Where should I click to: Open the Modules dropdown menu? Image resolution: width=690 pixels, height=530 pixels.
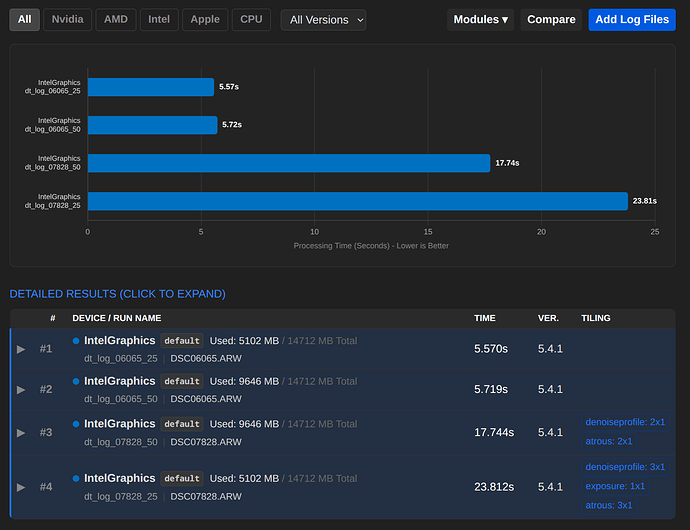click(481, 20)
